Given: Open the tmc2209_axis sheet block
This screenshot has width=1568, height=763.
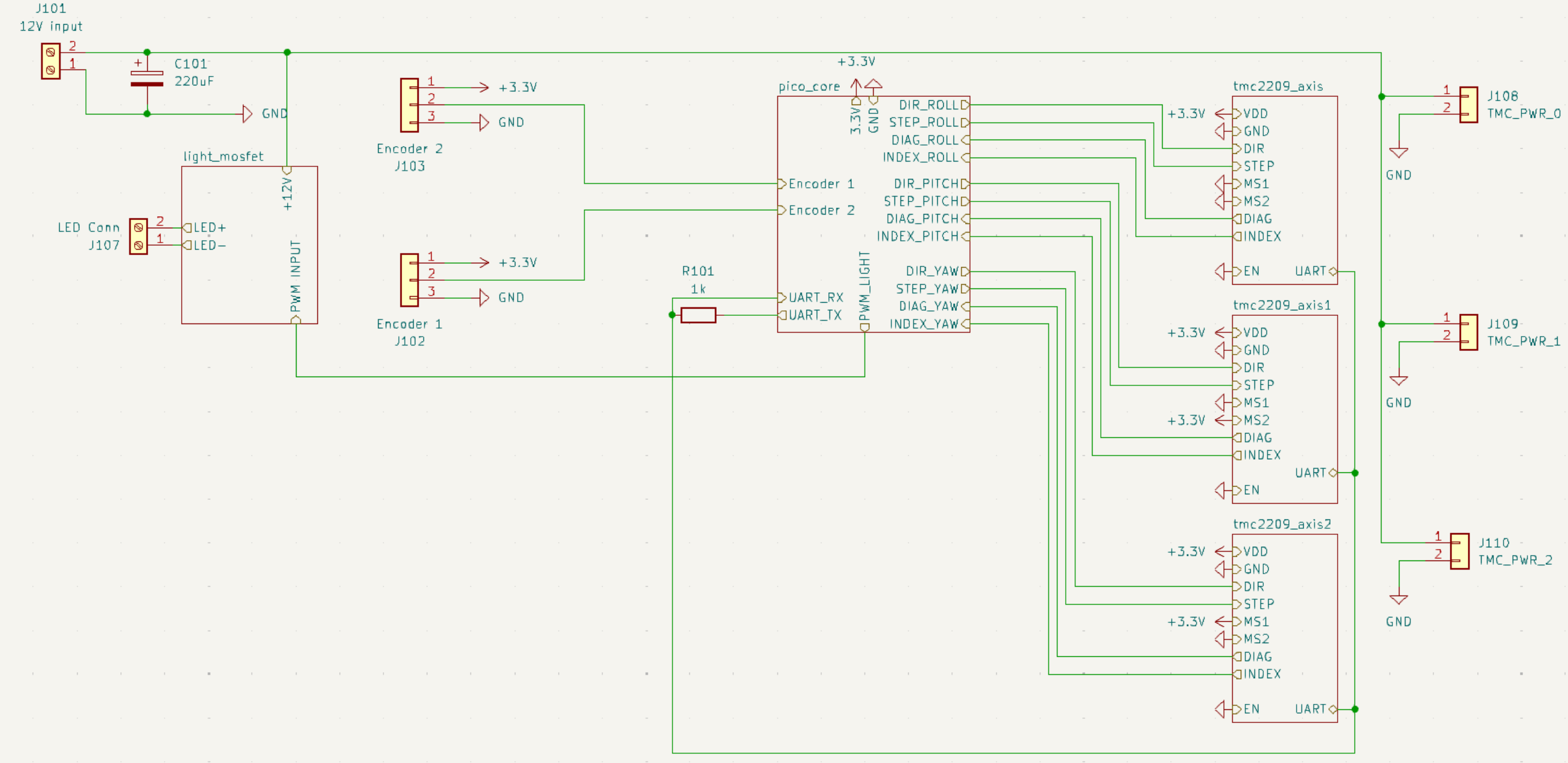Looking at the screenshot, I should coord(1285,190).
